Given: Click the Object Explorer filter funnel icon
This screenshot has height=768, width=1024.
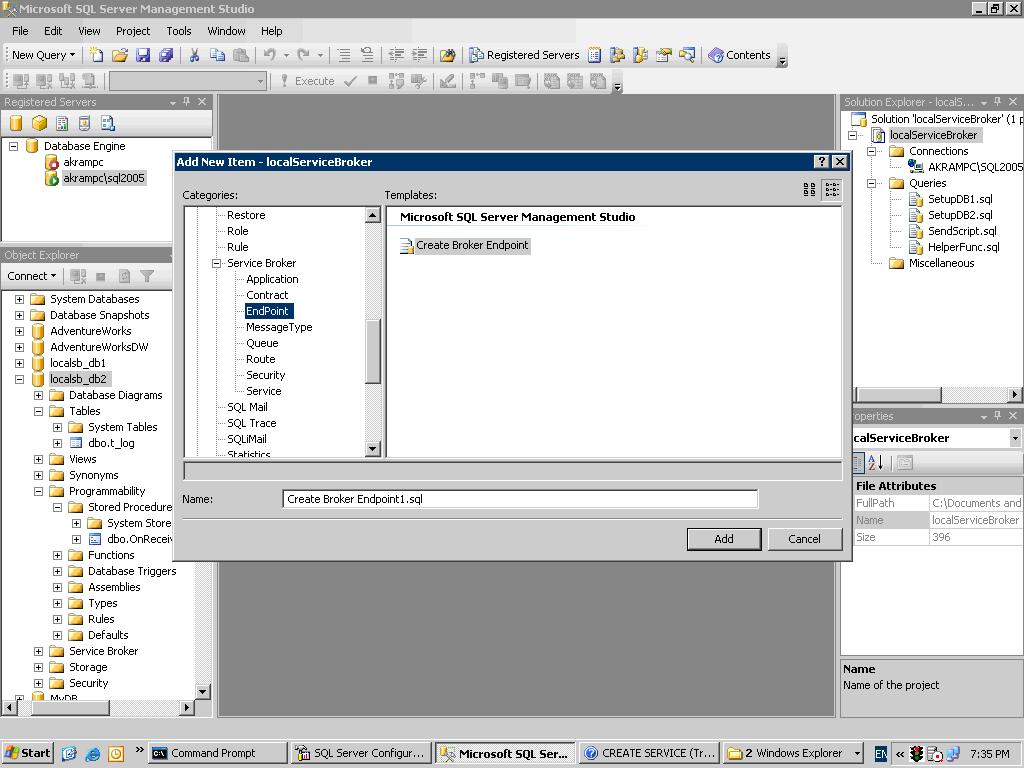Looking at the screenshot, I should (147, 276).
